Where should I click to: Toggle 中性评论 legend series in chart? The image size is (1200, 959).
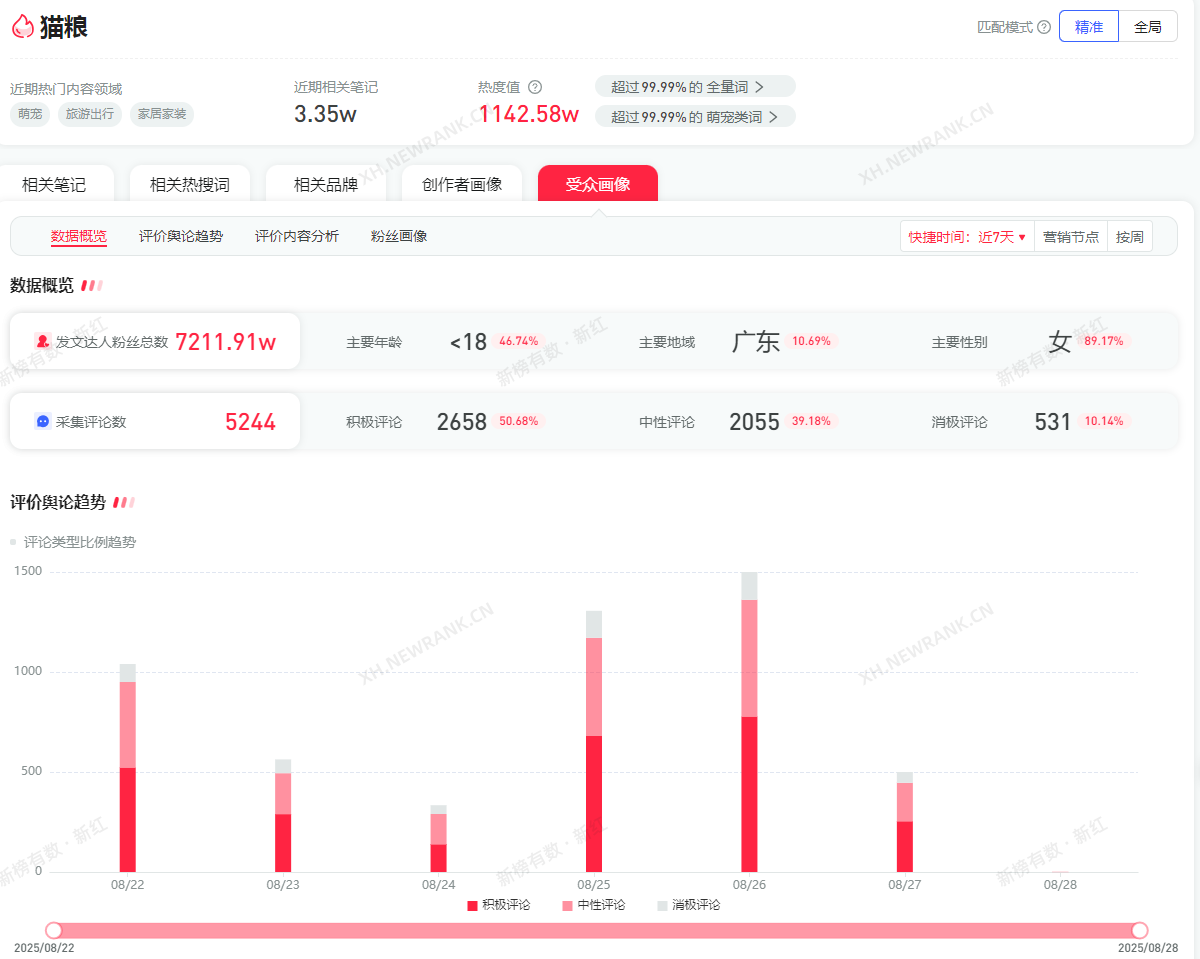[x=593, y=905]
